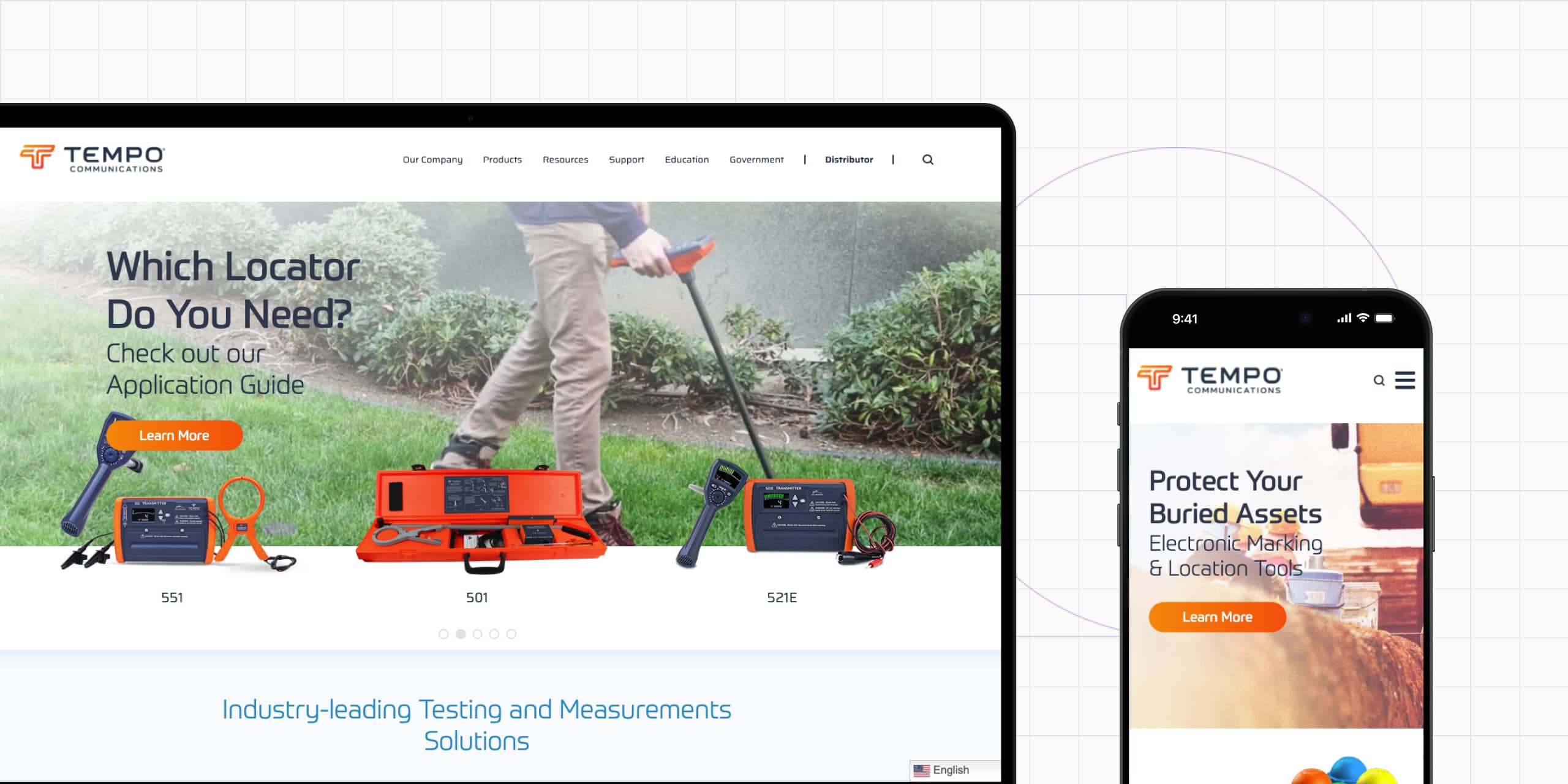Click Learn More on the locator banner

coord(175,435)
